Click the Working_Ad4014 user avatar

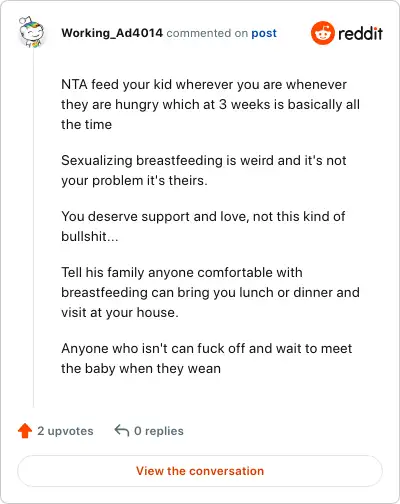pyautogui.click(x=31, y=32)
